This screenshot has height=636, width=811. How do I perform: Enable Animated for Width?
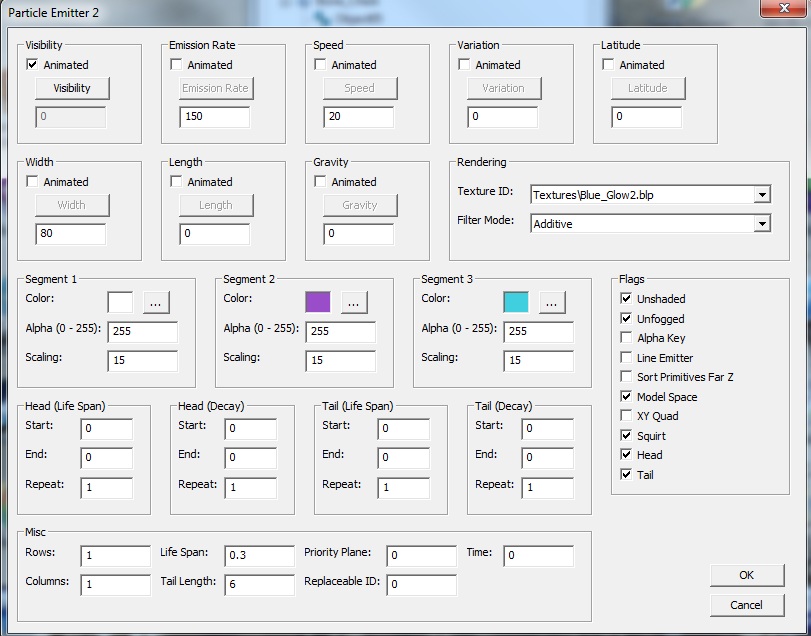(x=32, y=181)
